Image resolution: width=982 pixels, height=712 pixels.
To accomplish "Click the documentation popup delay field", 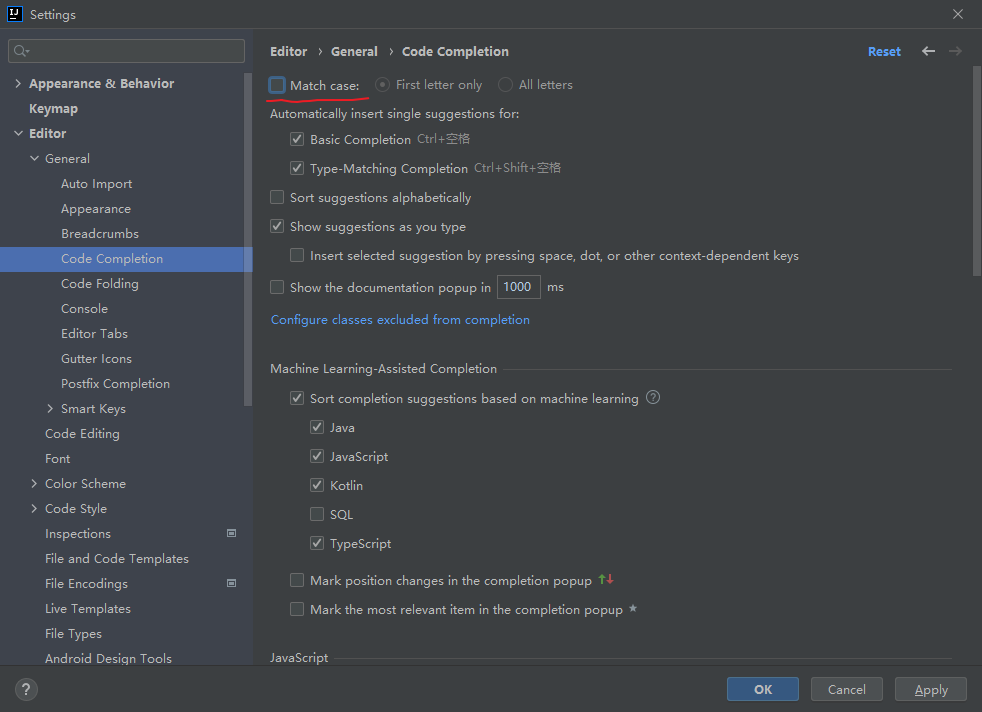I will tap(518, 287).
